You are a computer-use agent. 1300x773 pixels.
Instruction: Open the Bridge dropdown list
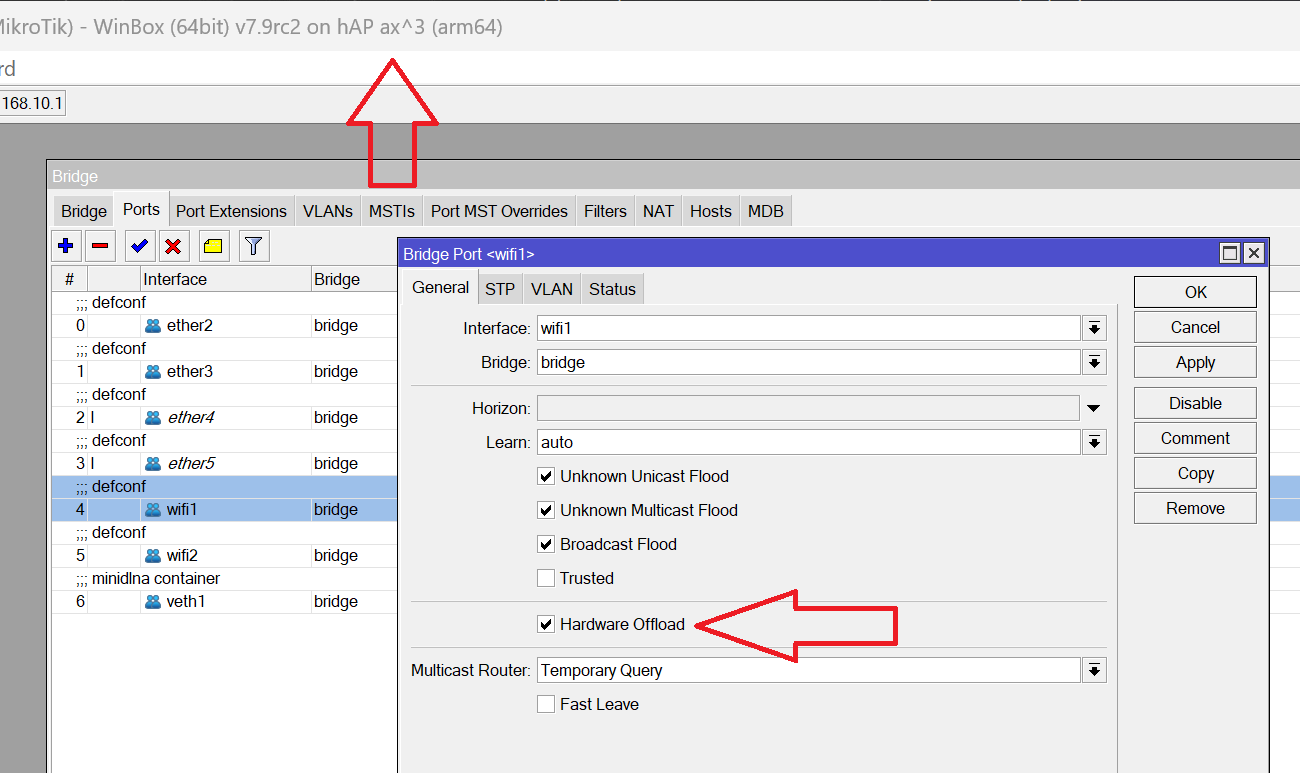(1095, 362)
